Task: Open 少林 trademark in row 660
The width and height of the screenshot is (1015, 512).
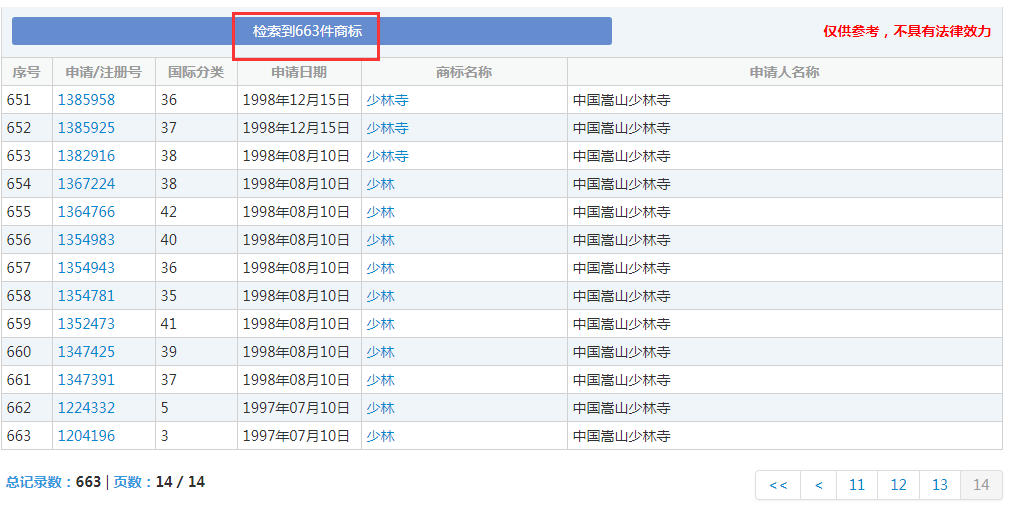Action: click(380, 351)
